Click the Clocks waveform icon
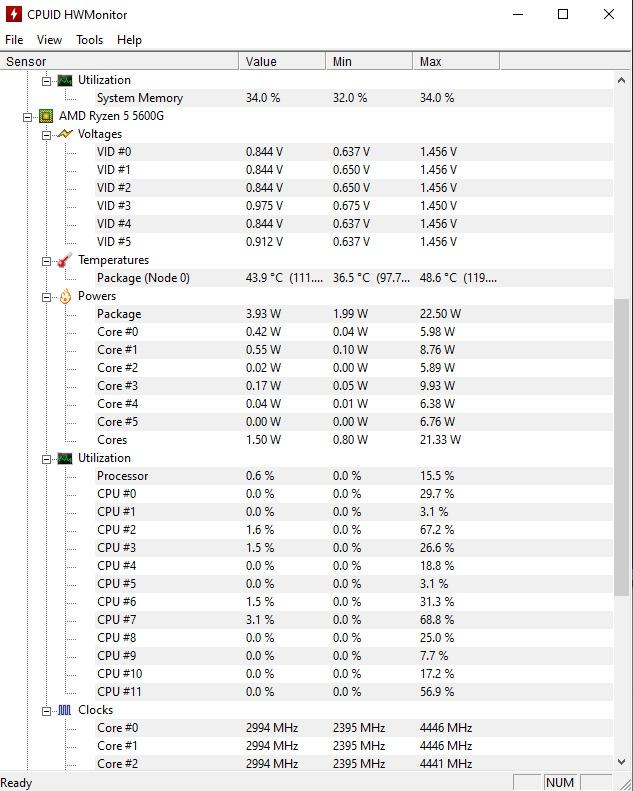The width and height of the screenshot is (633, 791). click(65, 710)
